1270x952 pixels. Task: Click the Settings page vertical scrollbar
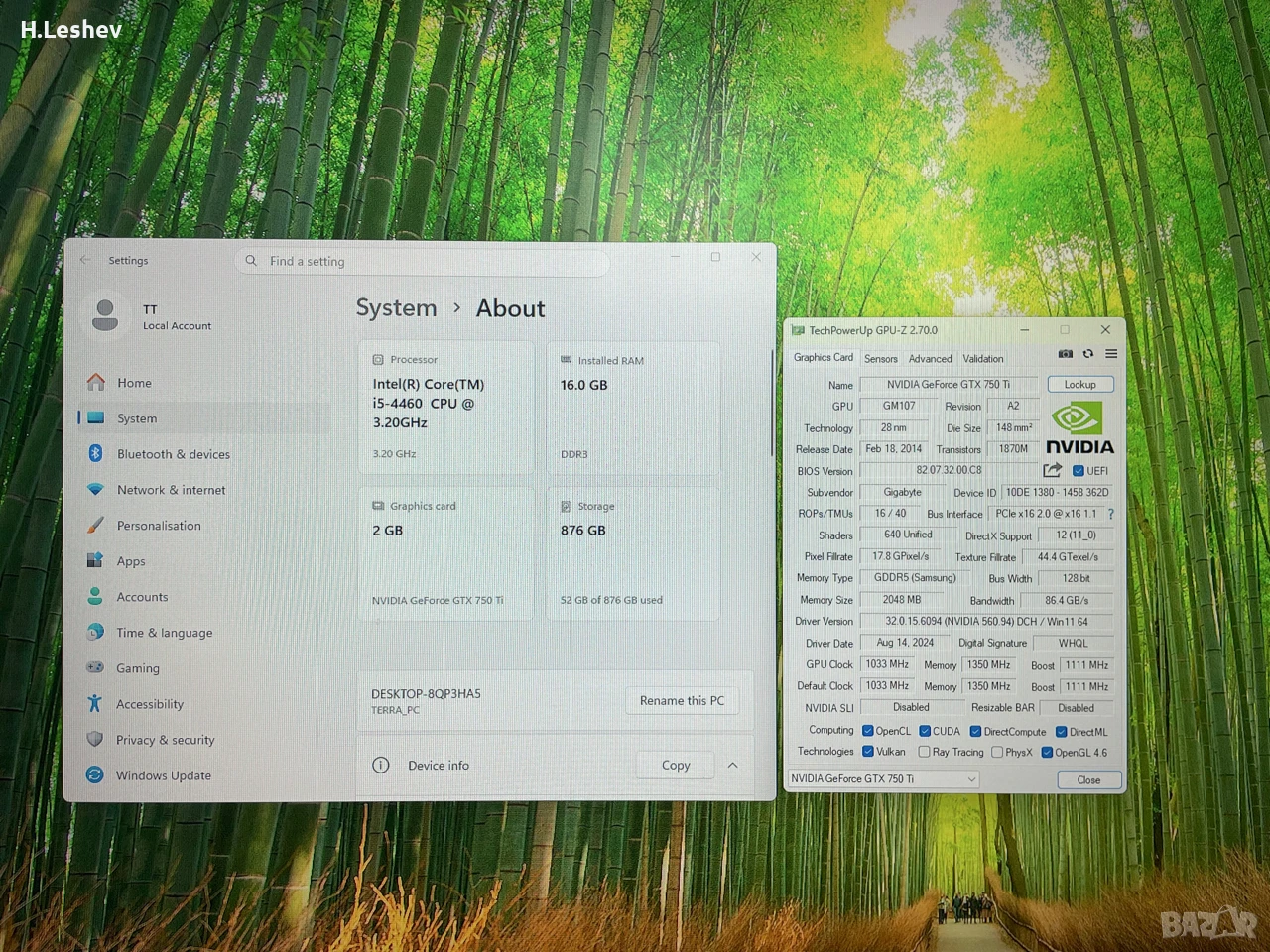point(771,402)
